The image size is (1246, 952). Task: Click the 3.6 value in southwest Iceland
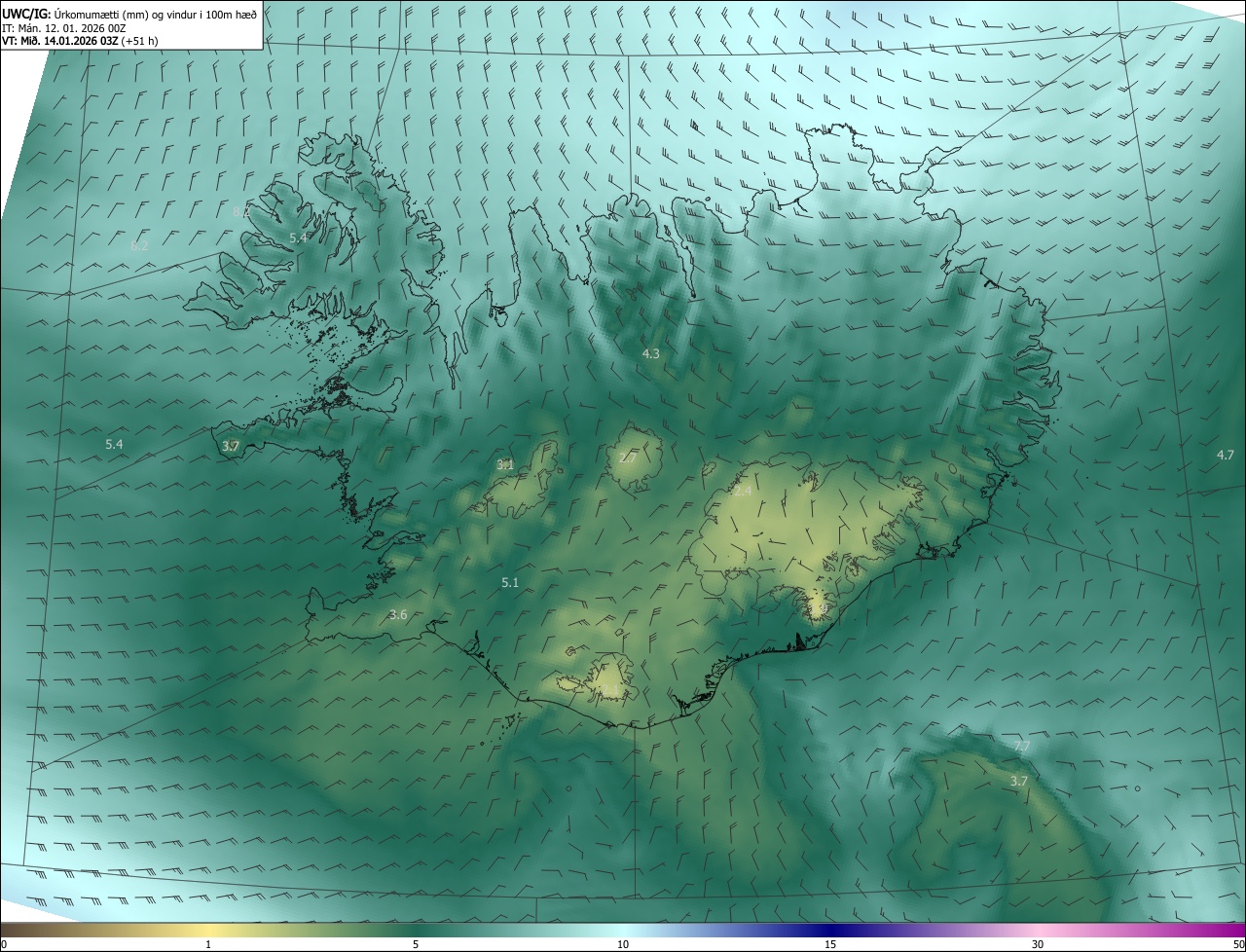point(398,615)
